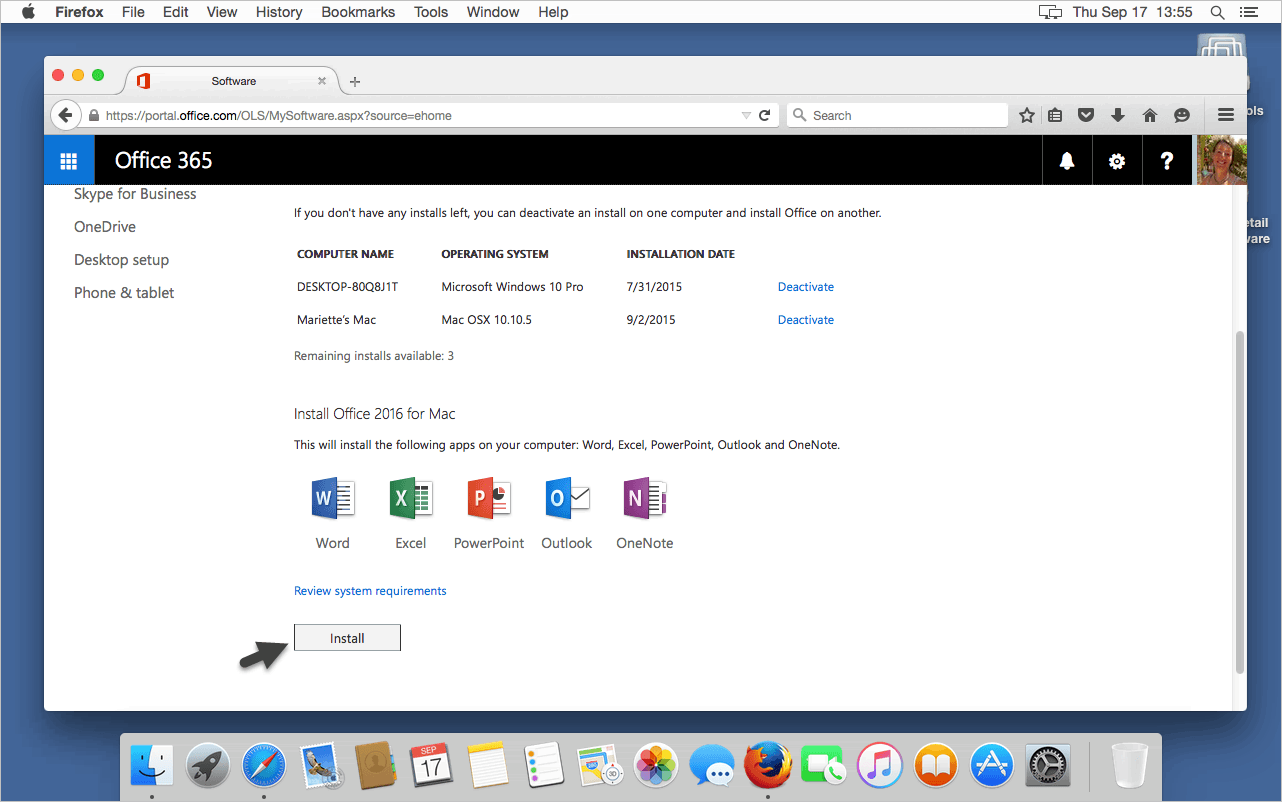
Task: Open Pocket icon in Firefox toolbar
Action: (x=1086, y=115)
